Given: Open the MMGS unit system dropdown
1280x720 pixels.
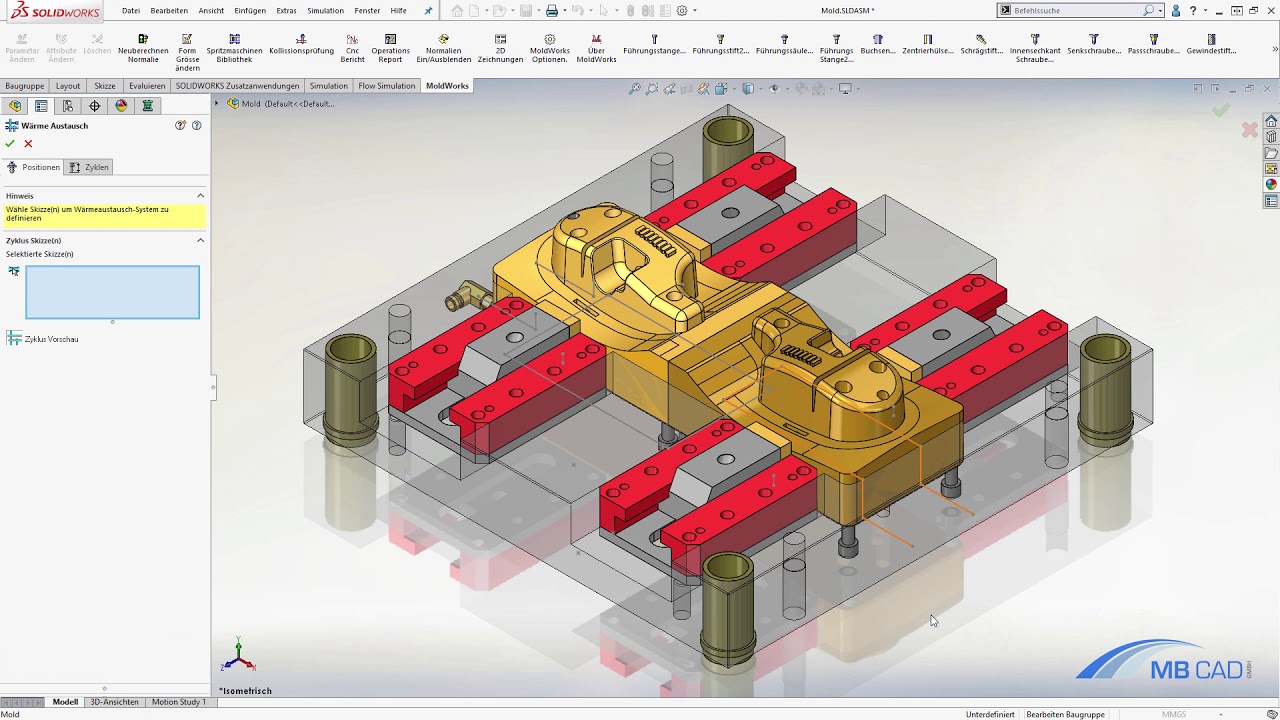Looking at the screenshot, I should pyautogui.click(x=1221, y=714).
